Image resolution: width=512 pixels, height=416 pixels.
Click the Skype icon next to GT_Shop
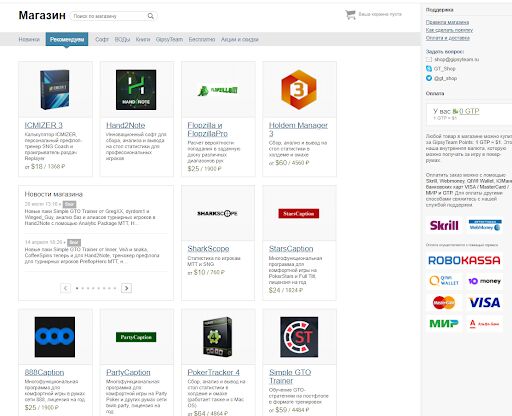429,69
